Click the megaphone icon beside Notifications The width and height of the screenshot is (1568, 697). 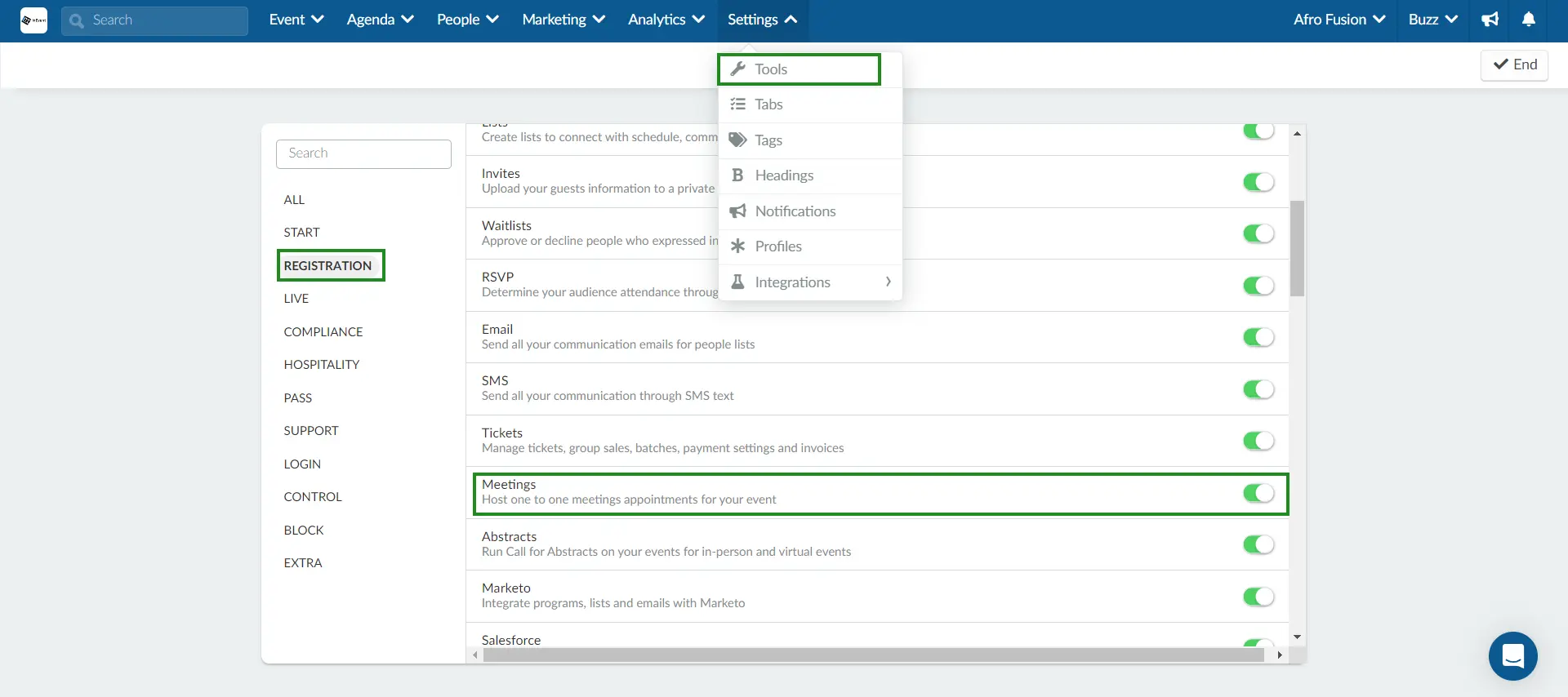(x=738, y=211)
